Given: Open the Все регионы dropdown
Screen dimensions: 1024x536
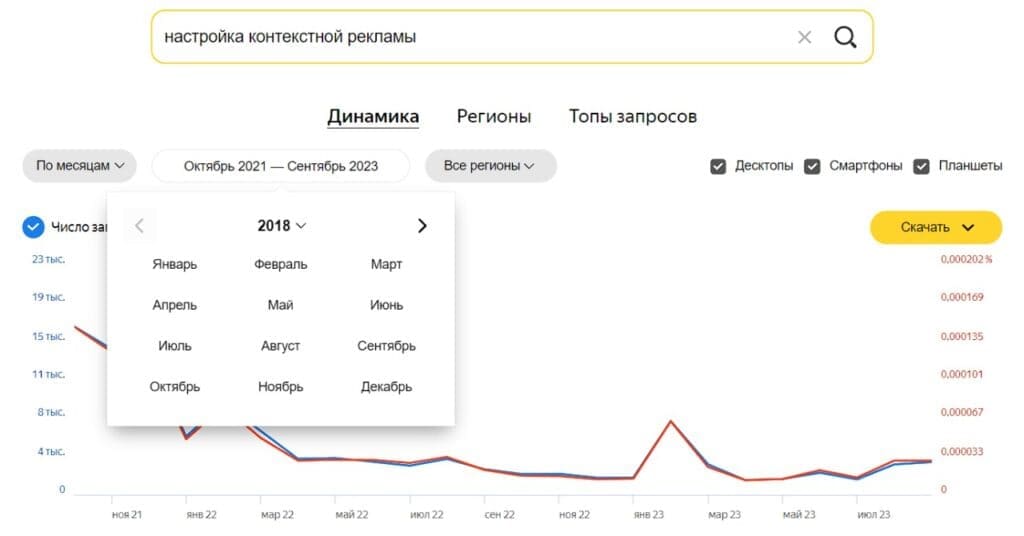Looking at the screenshot, I should [490, 166].
